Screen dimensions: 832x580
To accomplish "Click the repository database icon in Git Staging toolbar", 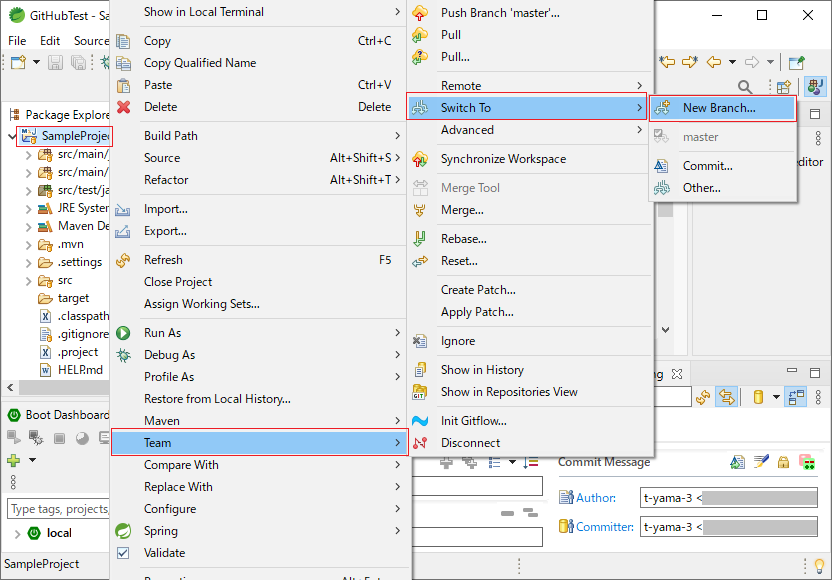I will tap(758, 396).
